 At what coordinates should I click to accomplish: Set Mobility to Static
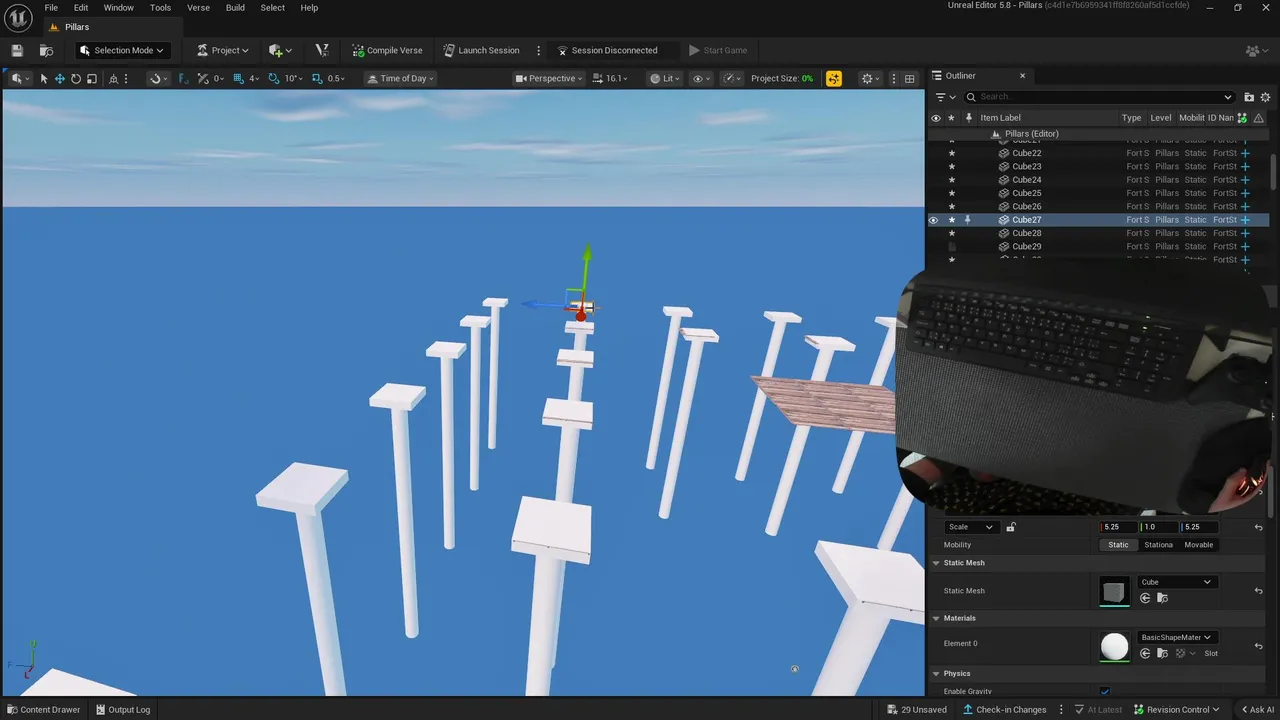tap(1118, 545)
